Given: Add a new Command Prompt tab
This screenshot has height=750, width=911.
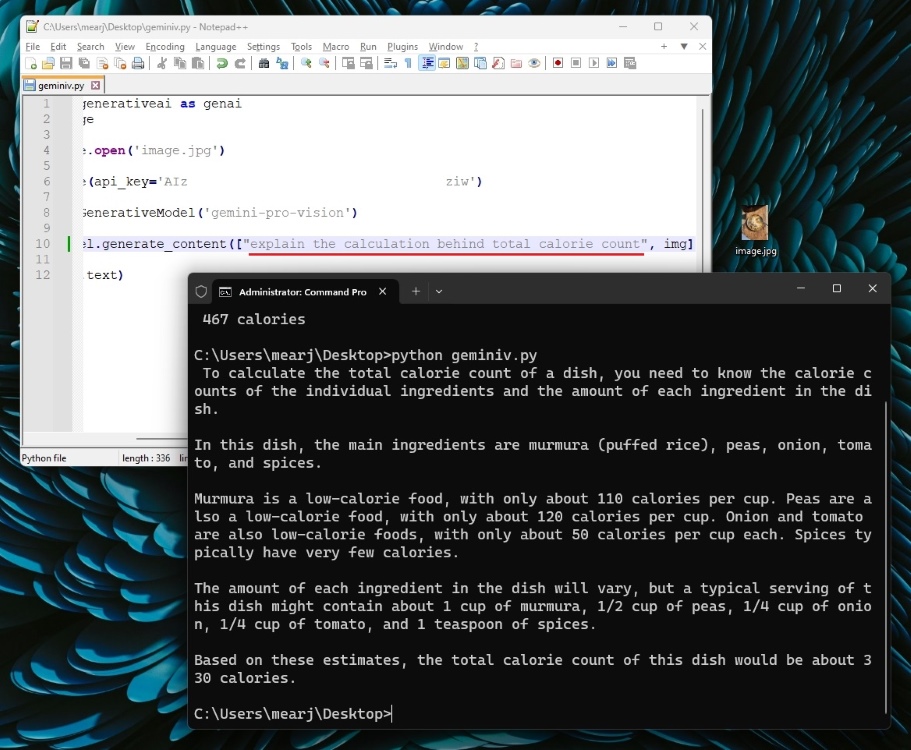Looking at the screenshot, I should [416, 291].
